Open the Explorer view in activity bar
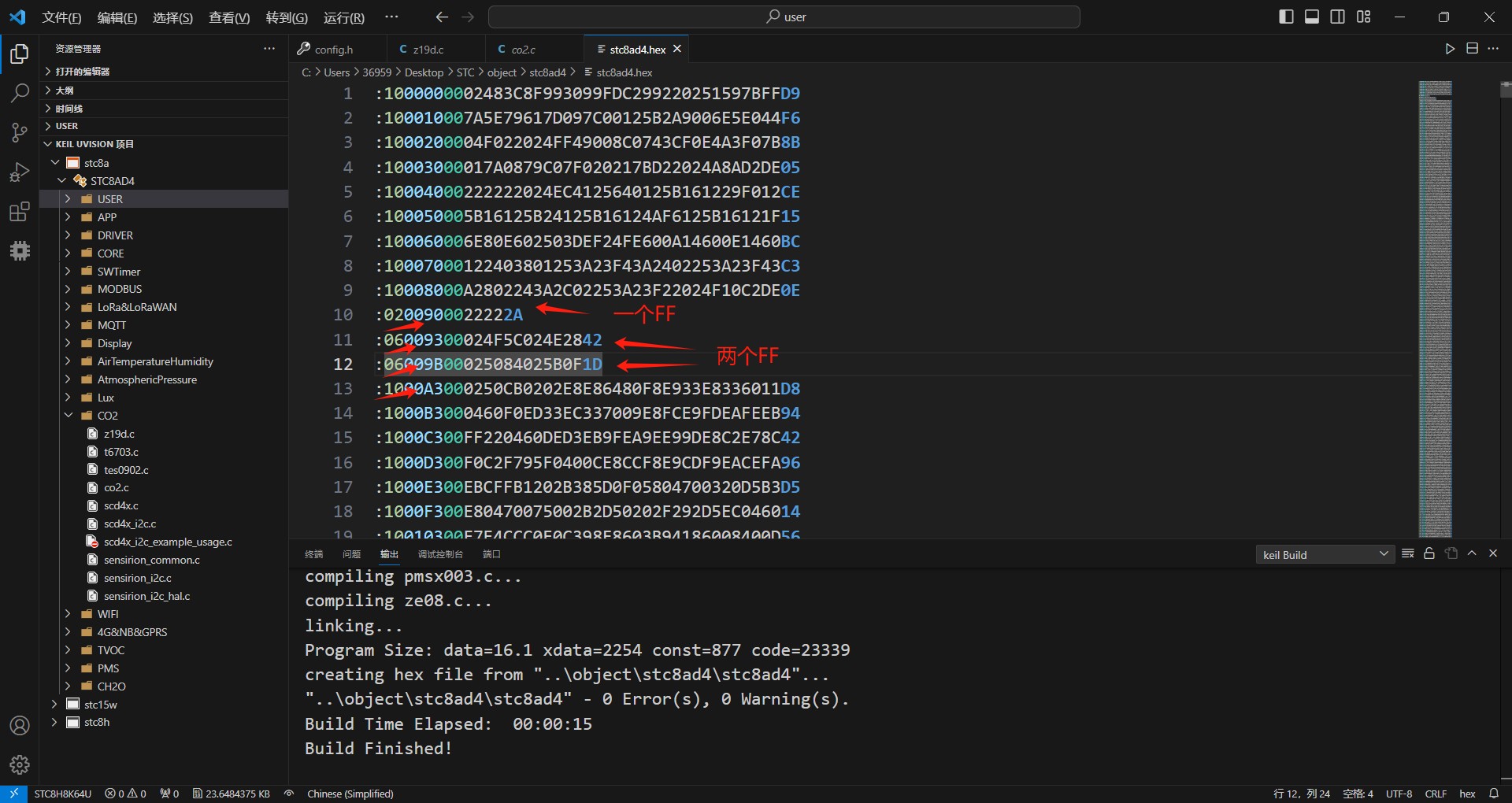Screen dimensions: 1512x803 20,54
